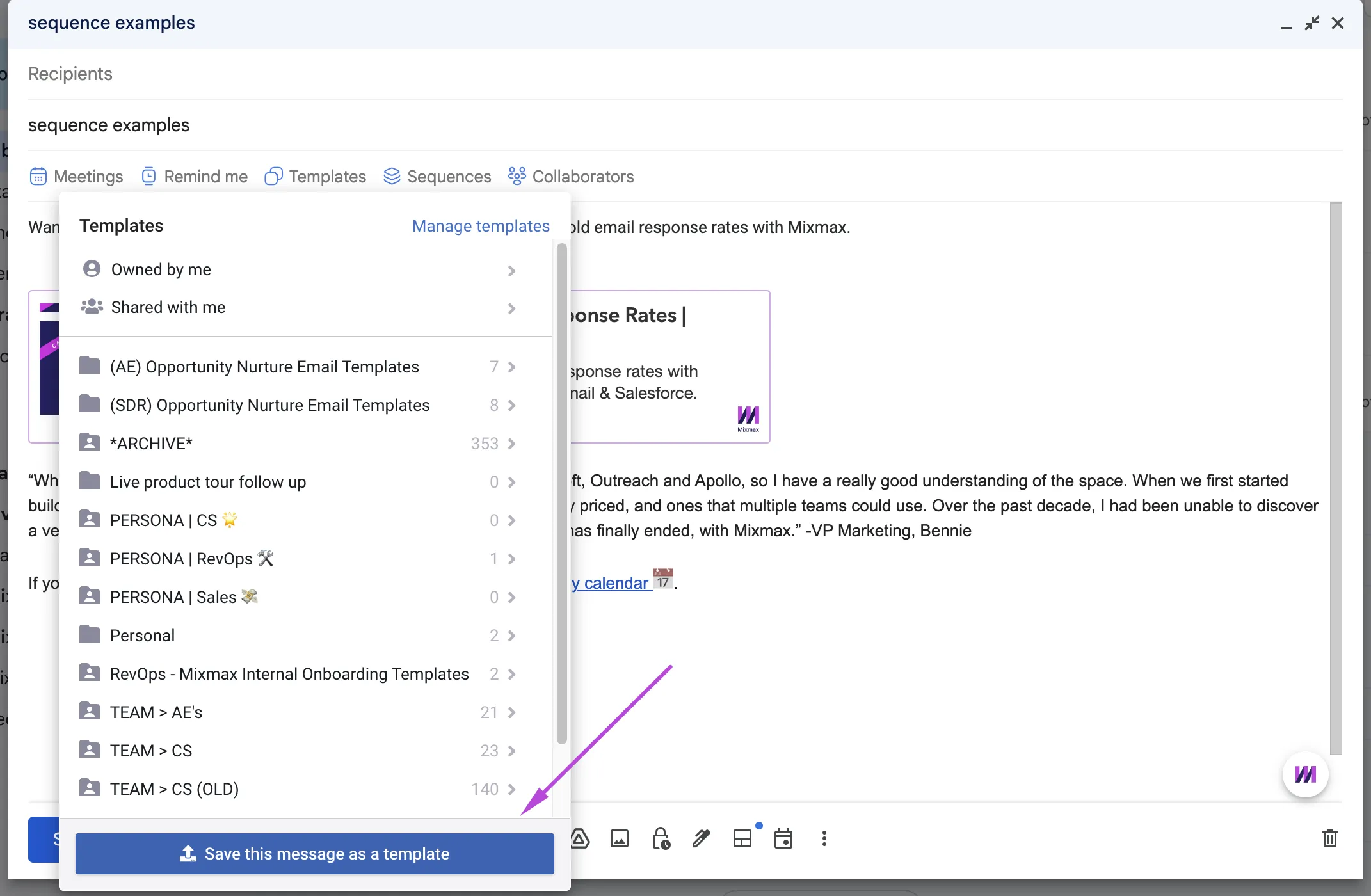Open the Meetings menu item
Image resolution: width=1371 pixels, height=896 pixels.
pos(77,176)
